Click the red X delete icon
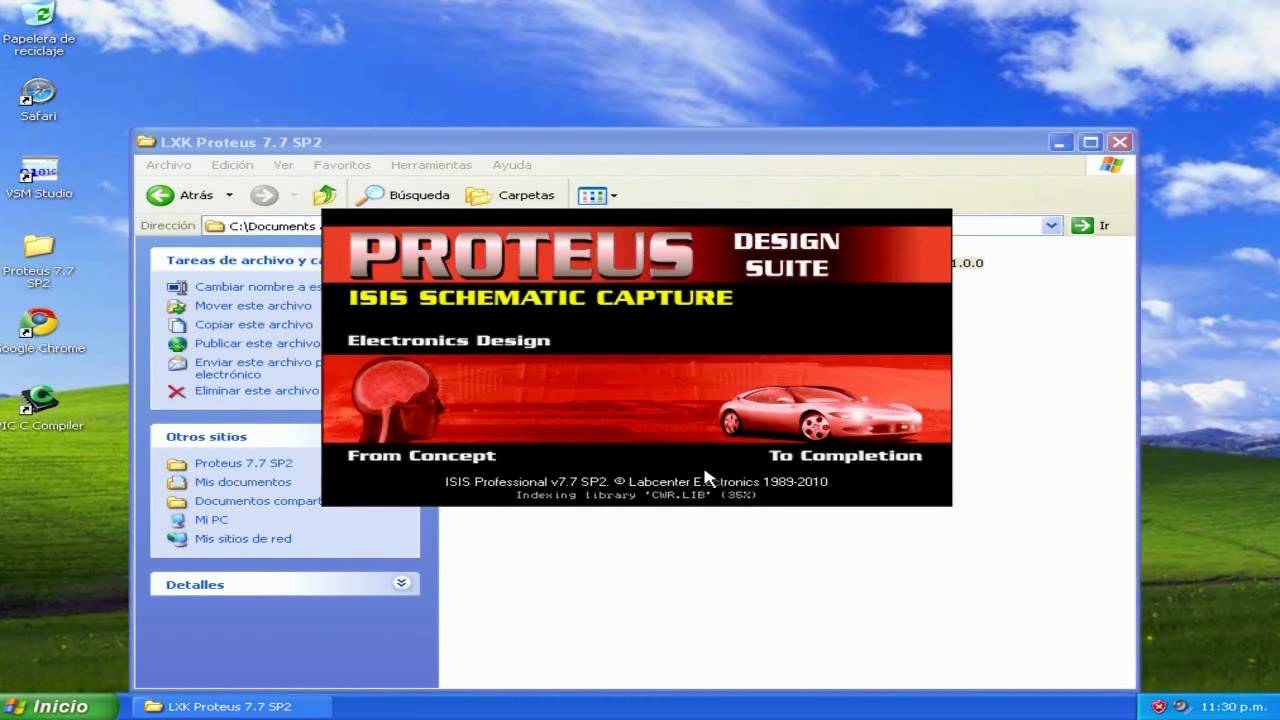 coord(177,391)
